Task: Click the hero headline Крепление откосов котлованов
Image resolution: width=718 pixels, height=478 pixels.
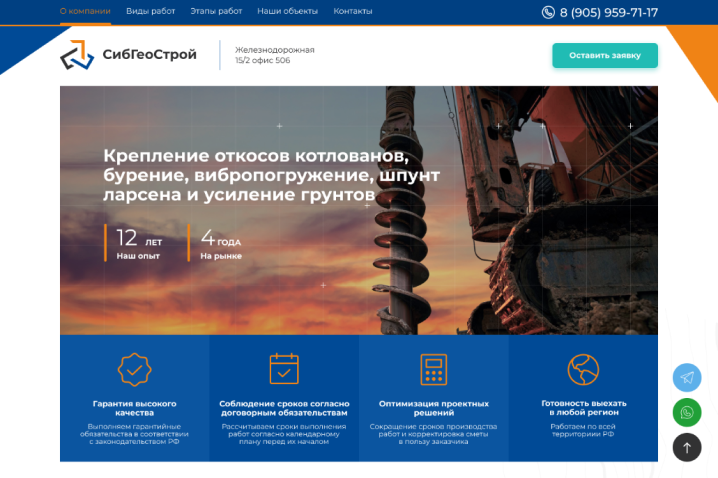Action: [272, 175]
